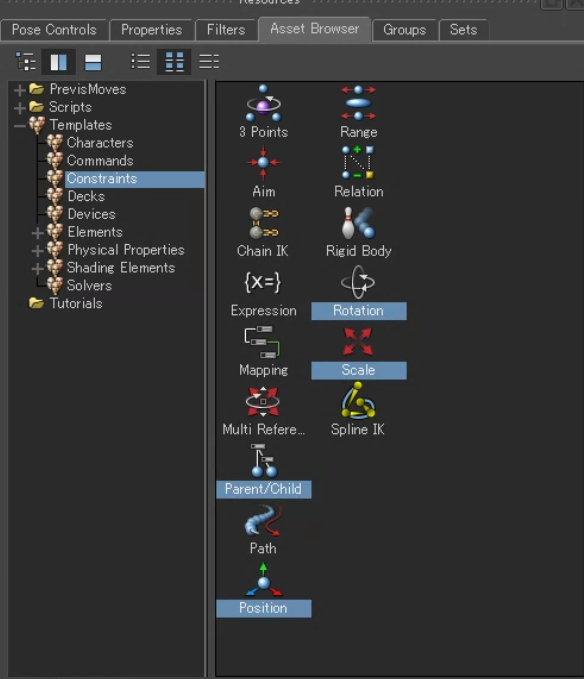This screenshot has height=679, width=584.
Task: Select the Elements tree item
Action: [95, 232]
